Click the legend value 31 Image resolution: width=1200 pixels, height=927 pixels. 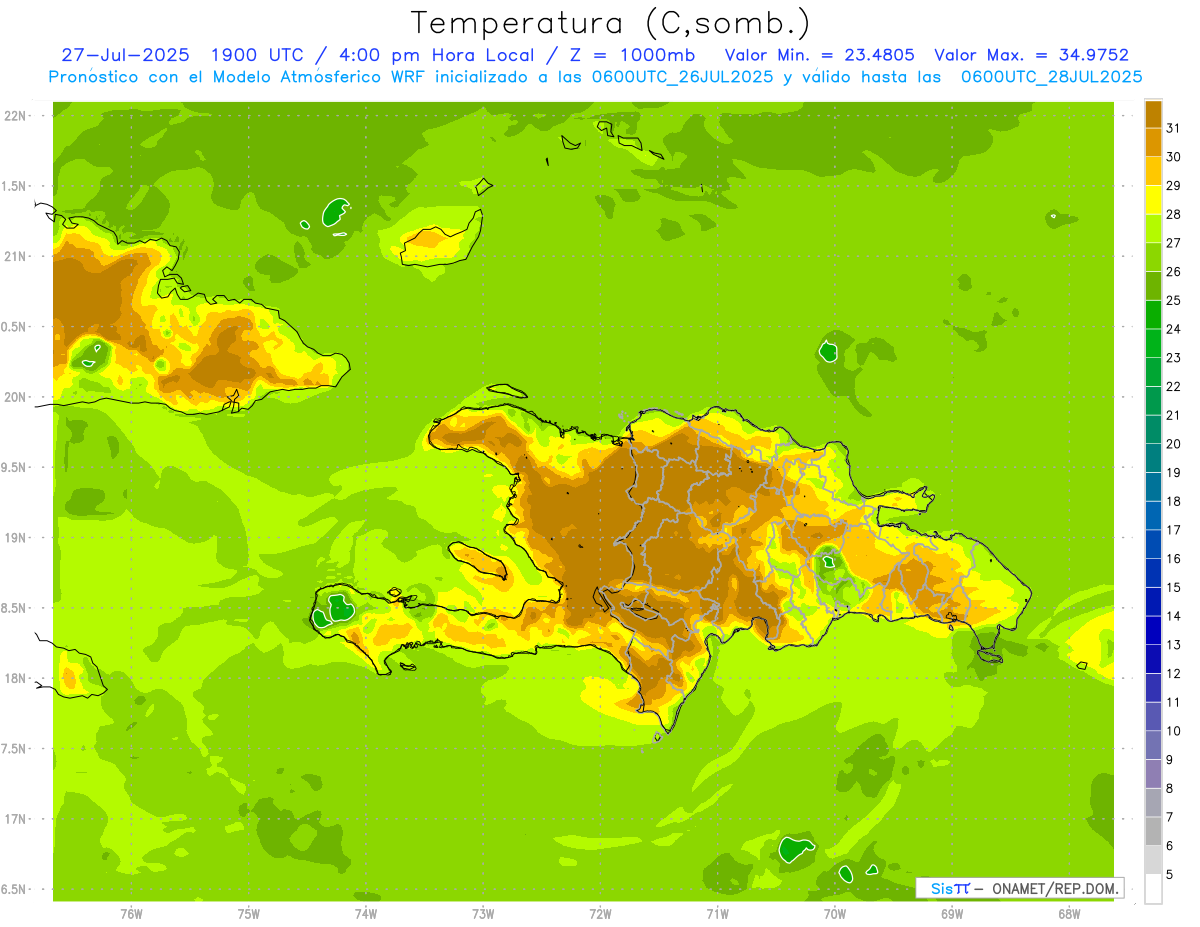point(1174,128)
